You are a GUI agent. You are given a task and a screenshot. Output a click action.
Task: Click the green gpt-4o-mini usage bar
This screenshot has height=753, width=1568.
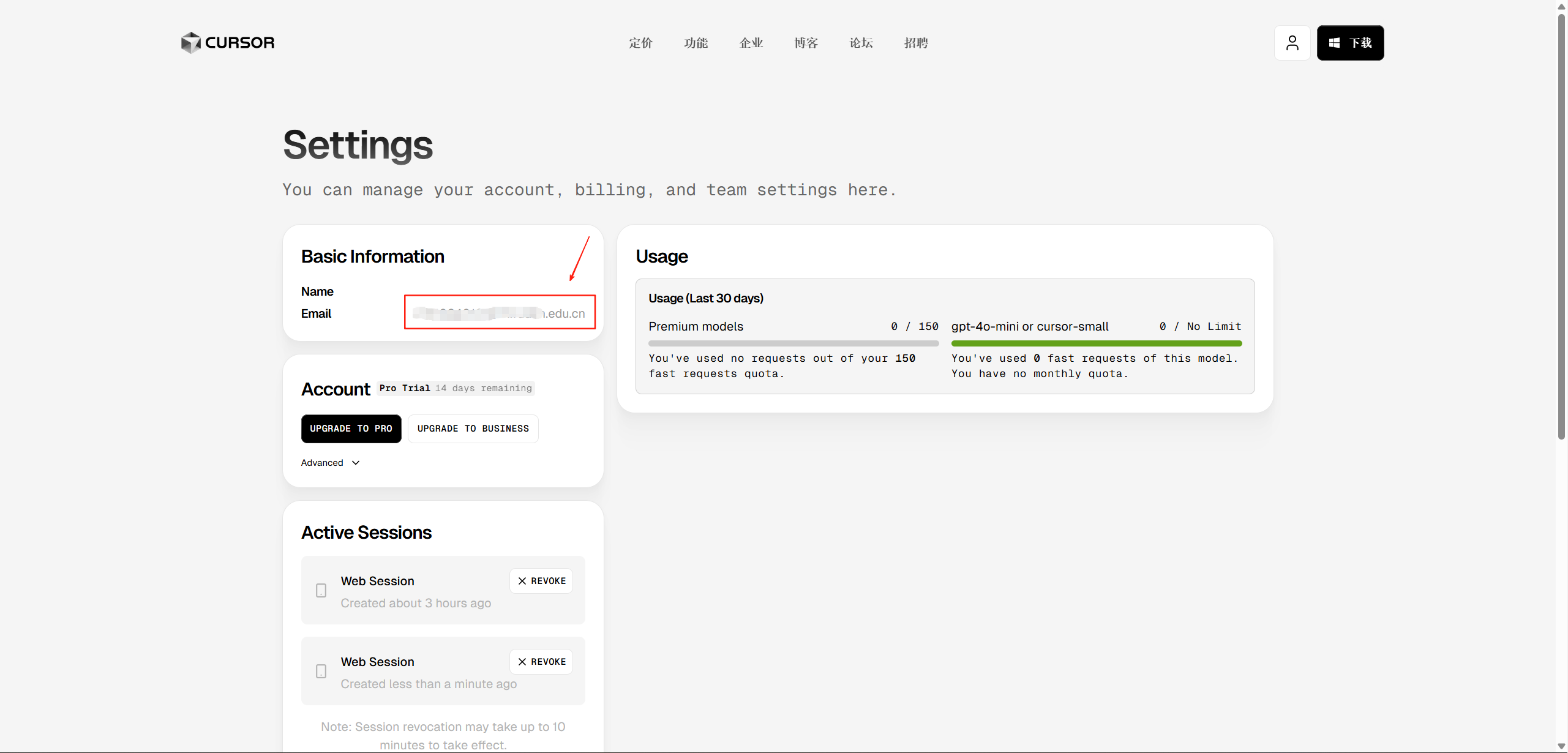[x=1096, y=343]
